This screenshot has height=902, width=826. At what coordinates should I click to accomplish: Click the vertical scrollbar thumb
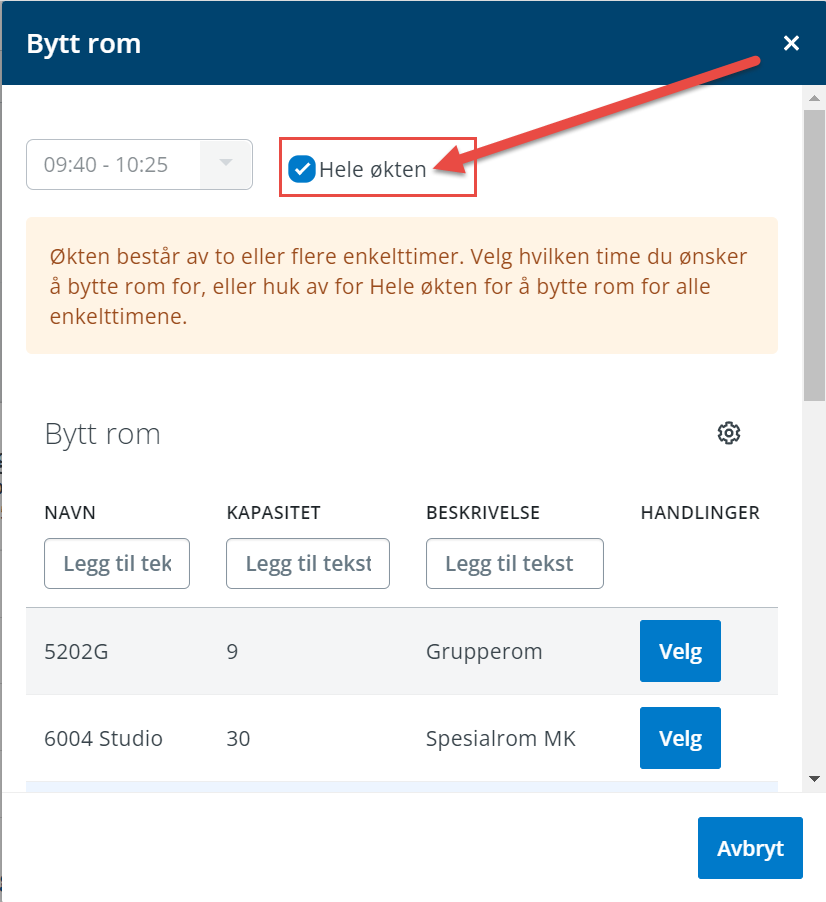[x=815, y=250]
